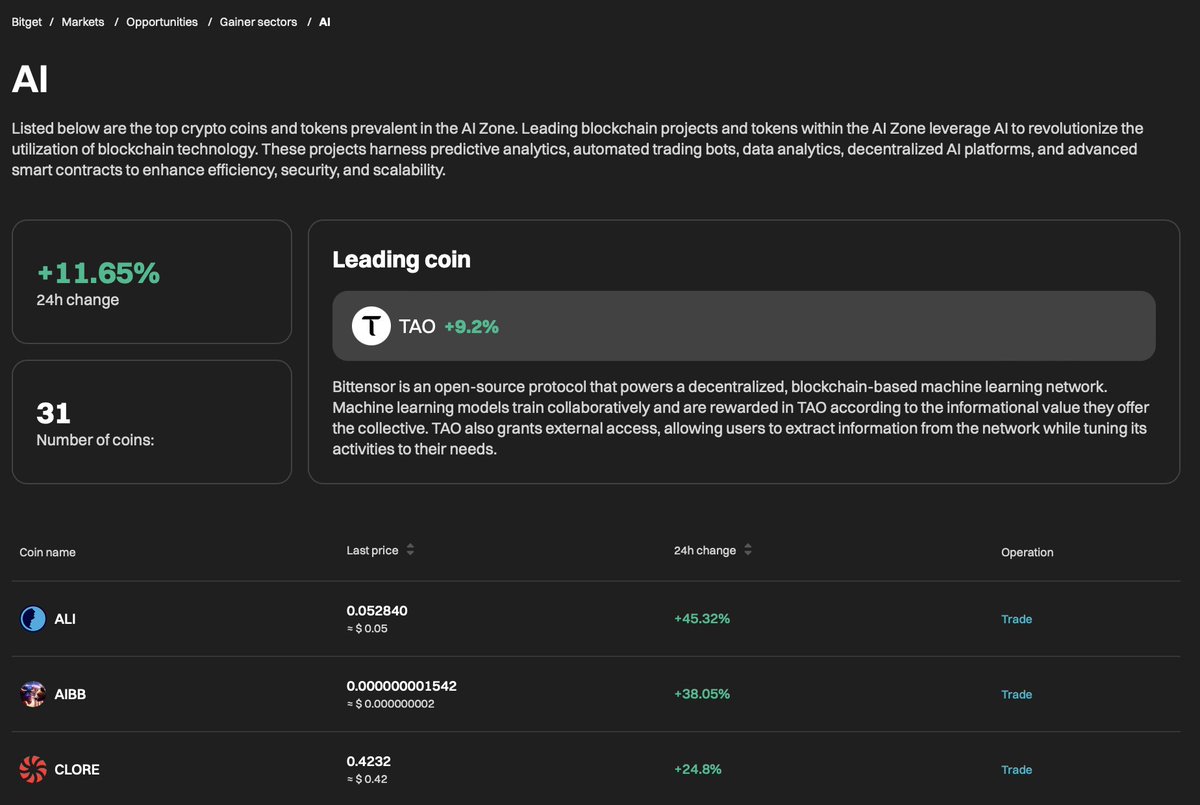Click ALI price 0.052840
Screen dimensions: 1200x805
coord(377,610)
